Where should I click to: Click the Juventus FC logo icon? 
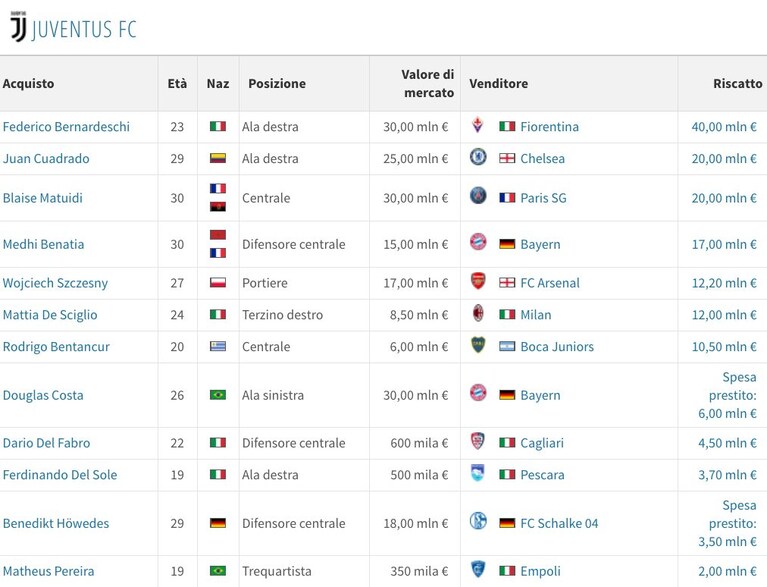pyautogui.click(x=18, y=26)
